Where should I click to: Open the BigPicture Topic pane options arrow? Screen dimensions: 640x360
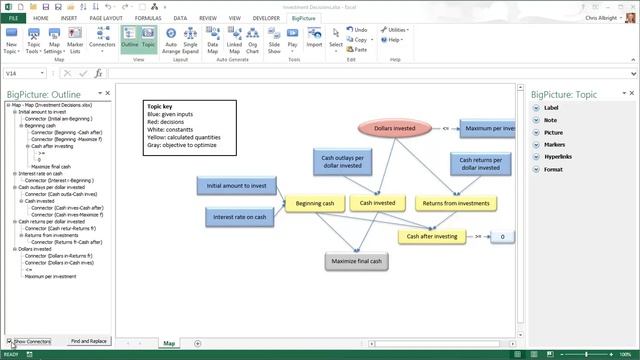click(x=624, y=93)
